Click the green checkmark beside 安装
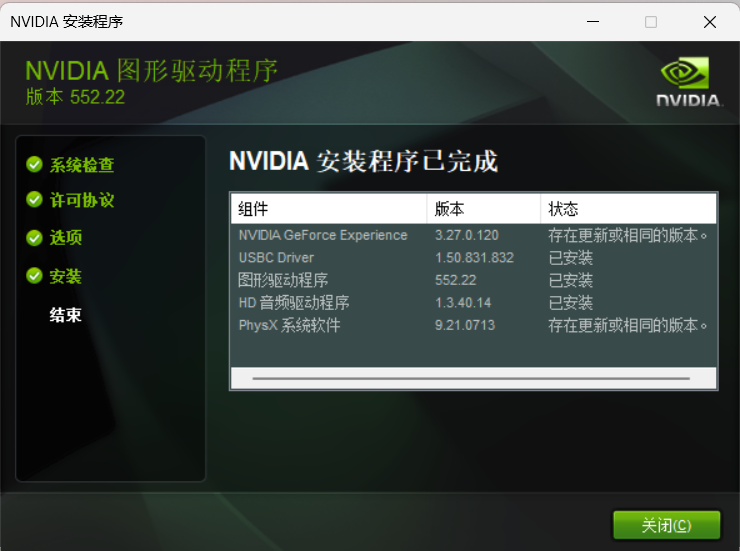 pos(34,276)
